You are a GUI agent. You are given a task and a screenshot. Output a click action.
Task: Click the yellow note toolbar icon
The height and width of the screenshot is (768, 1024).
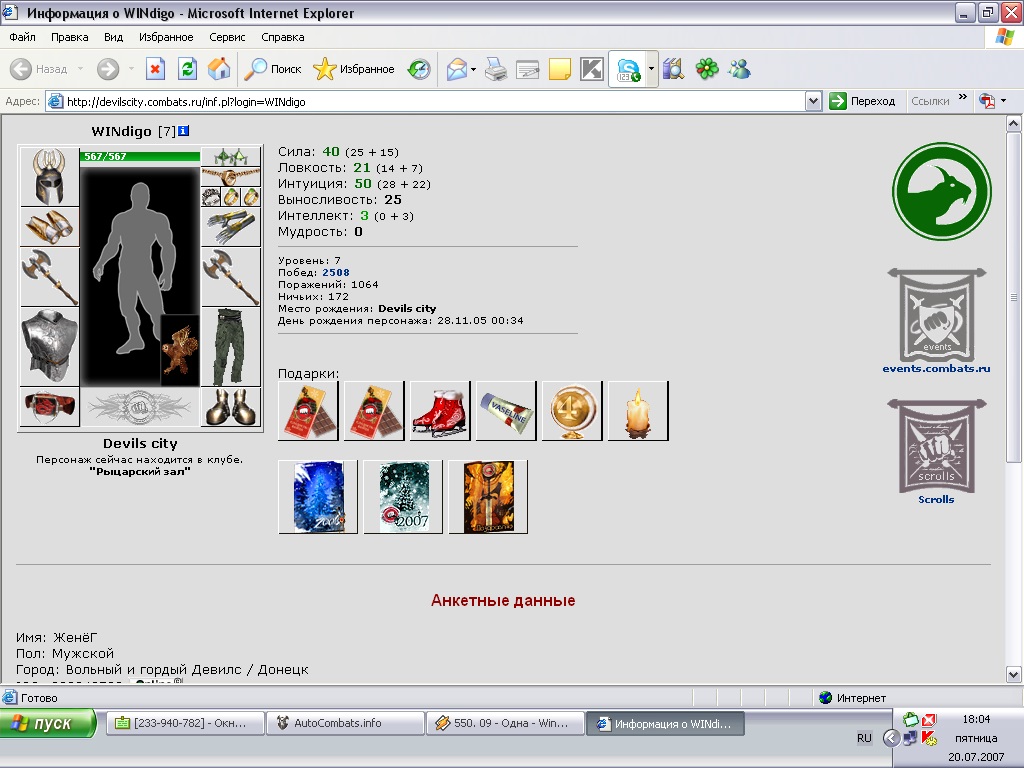pos(560,69)
